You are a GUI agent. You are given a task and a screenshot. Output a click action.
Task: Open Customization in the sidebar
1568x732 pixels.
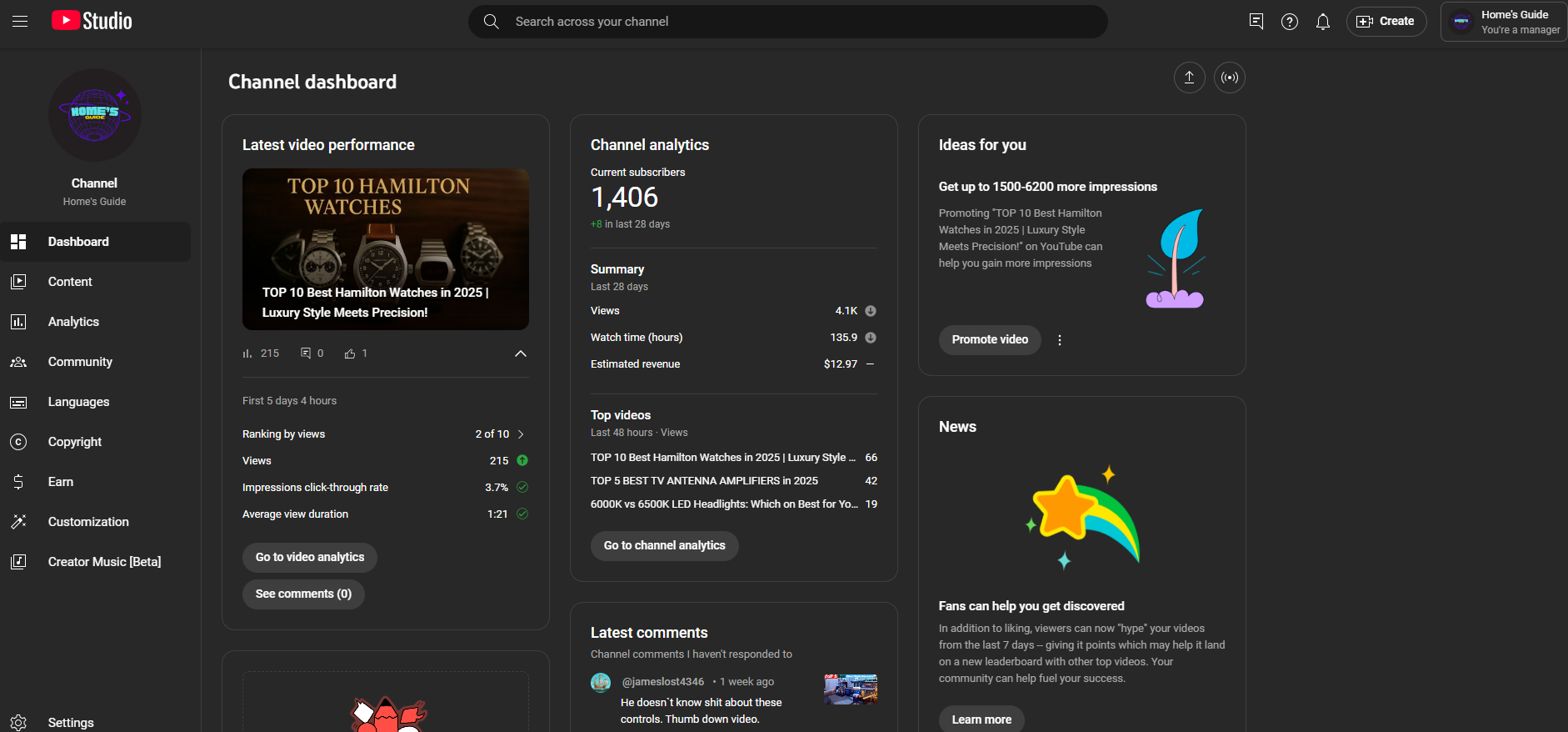pyautogui.click(x=95, y=522)
